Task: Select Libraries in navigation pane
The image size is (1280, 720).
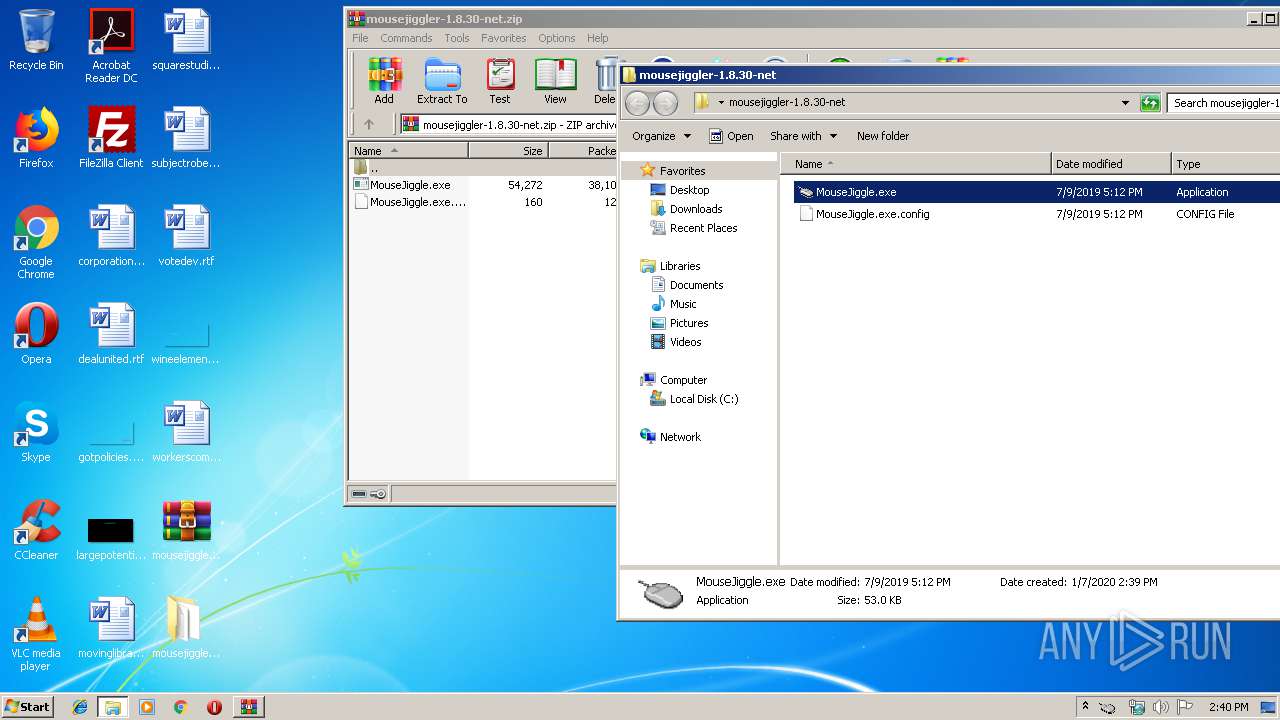Action: (x=679, y=266)
